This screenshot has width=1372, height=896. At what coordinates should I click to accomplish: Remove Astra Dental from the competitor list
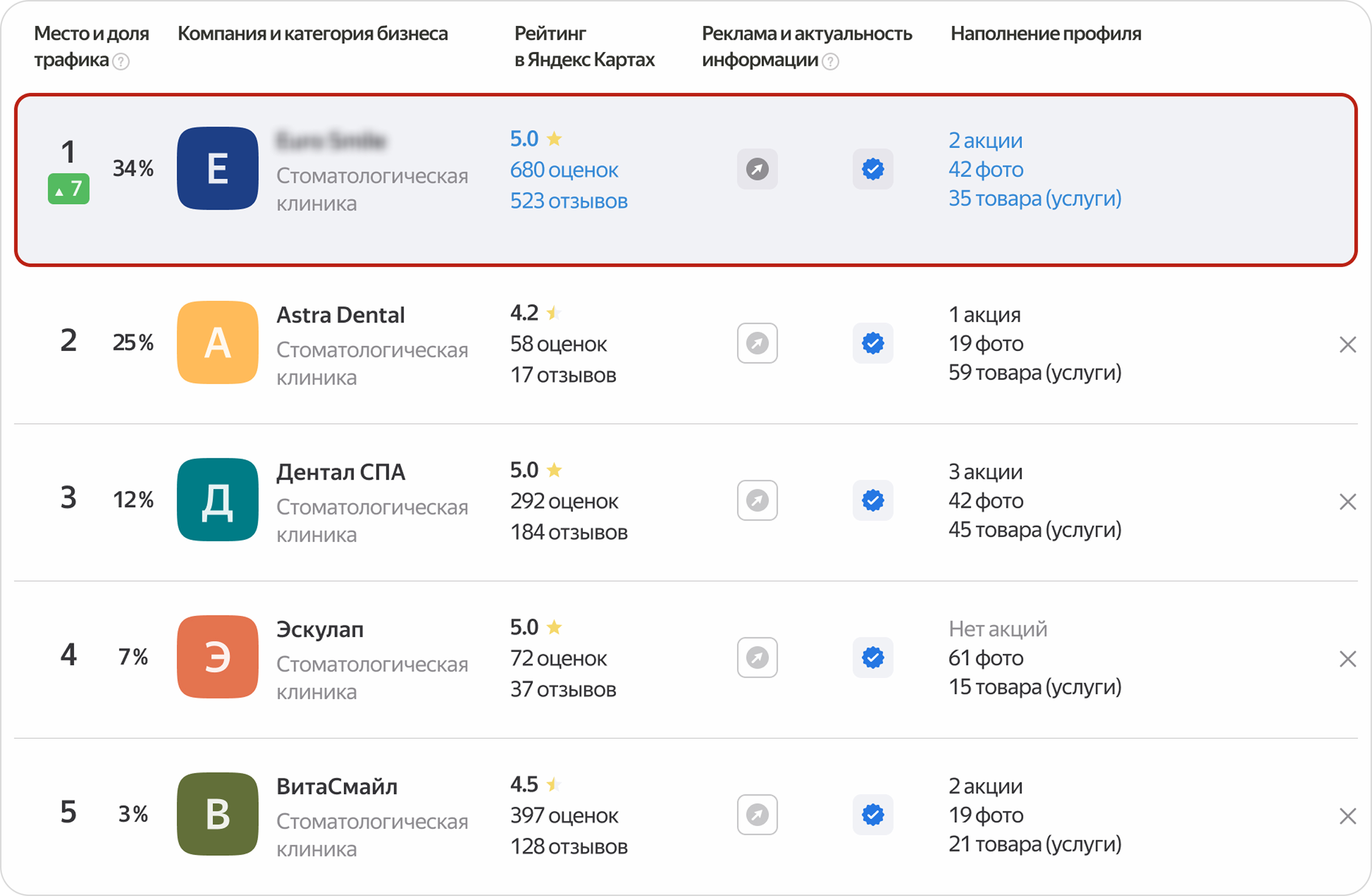tap(1347, 345)
